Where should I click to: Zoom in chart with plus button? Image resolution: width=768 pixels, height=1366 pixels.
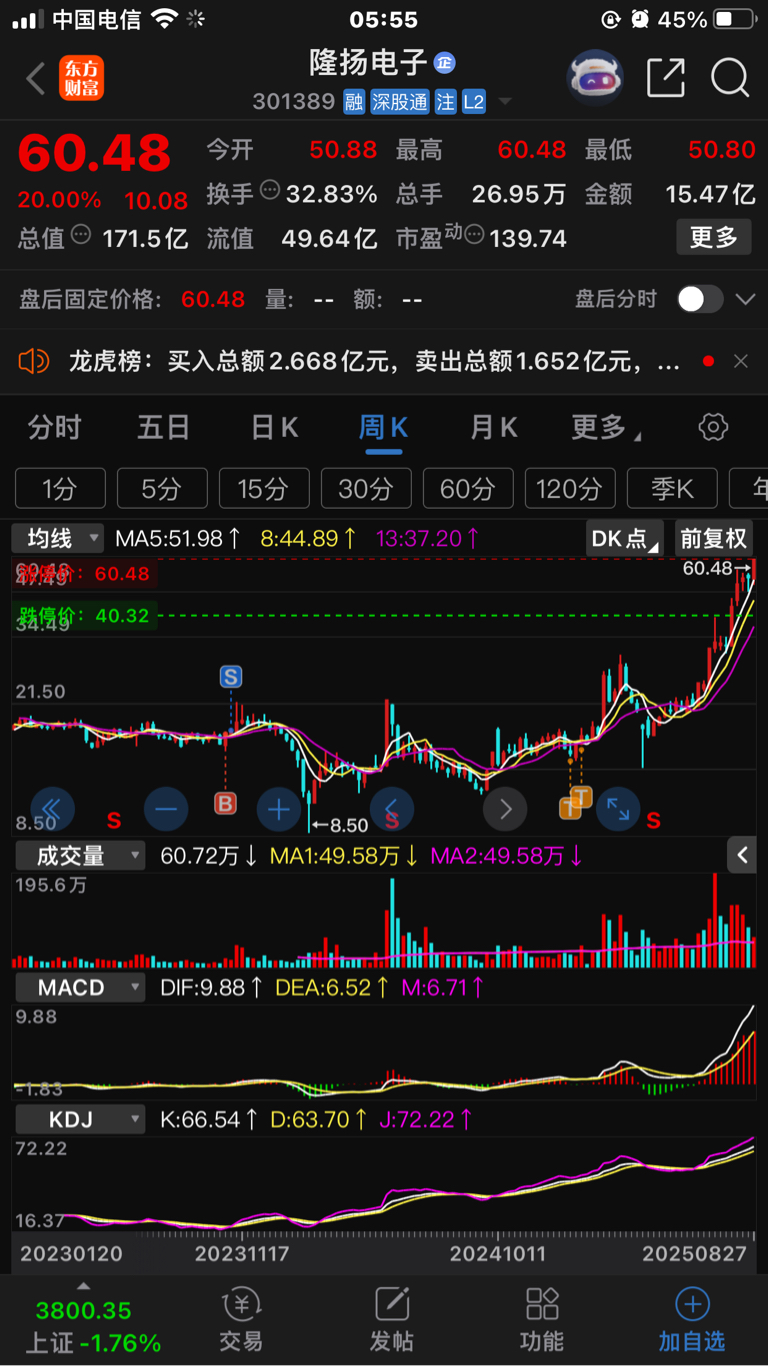pos(279,809)
